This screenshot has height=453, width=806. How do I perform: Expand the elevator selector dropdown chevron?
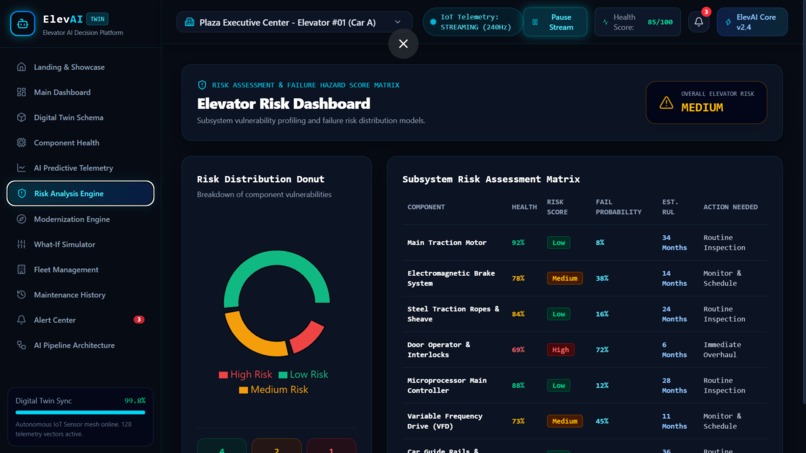tap(397, 22)
